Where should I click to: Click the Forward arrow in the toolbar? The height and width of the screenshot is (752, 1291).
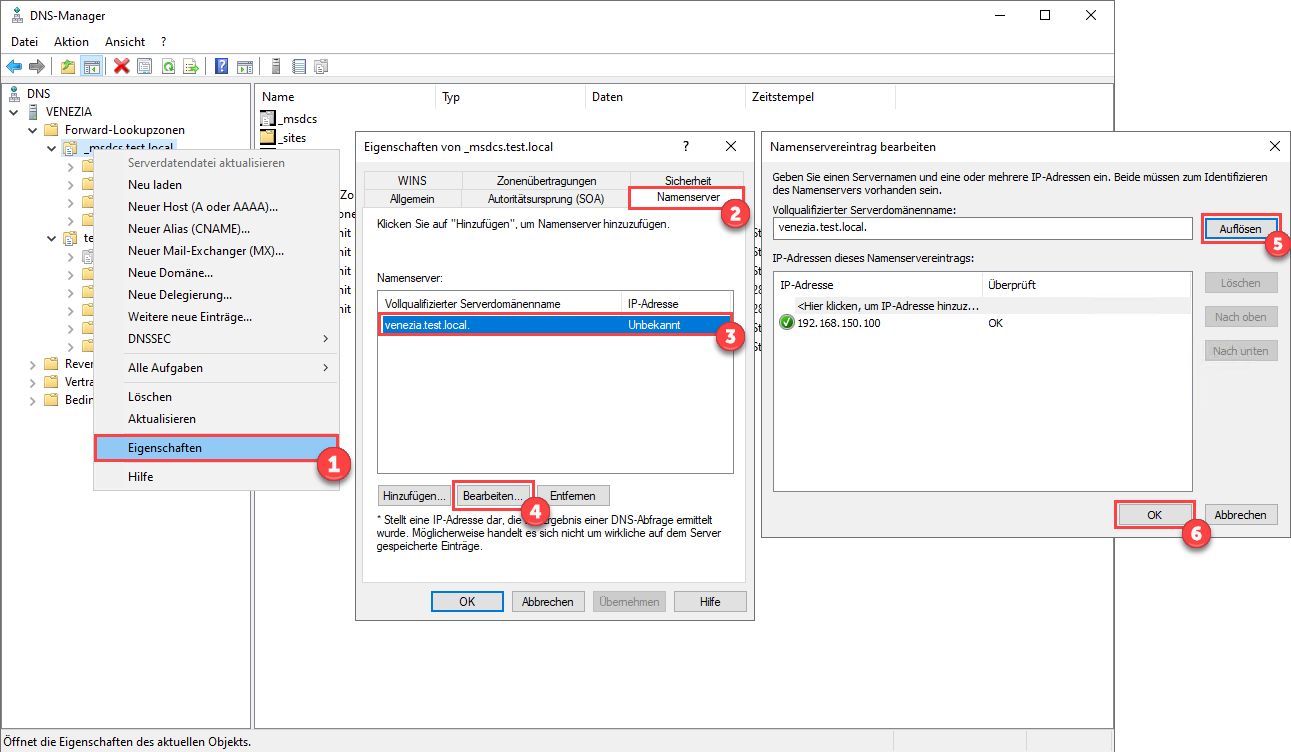(37, 66)
